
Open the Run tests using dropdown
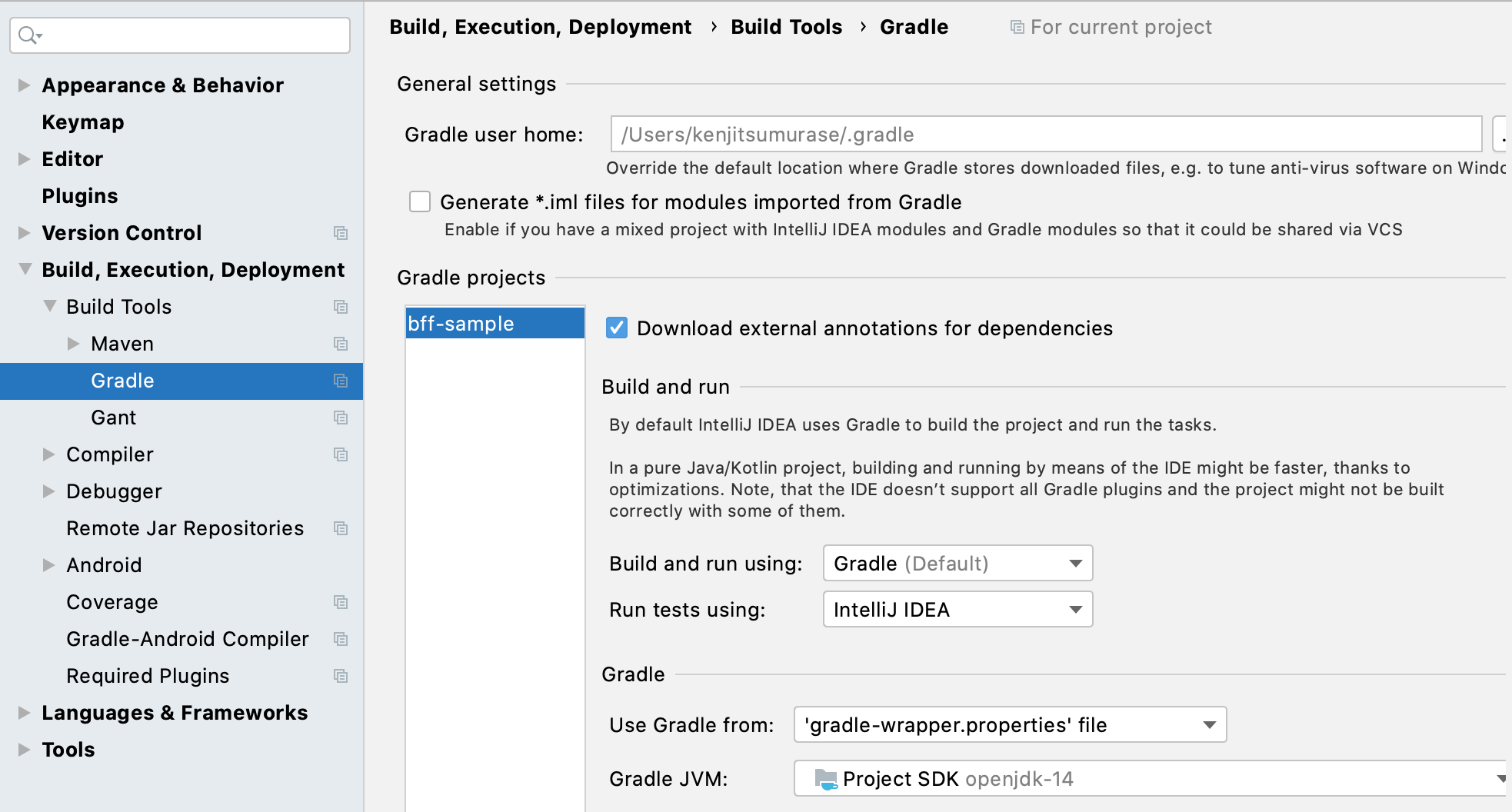click(x=1075, y=609)
